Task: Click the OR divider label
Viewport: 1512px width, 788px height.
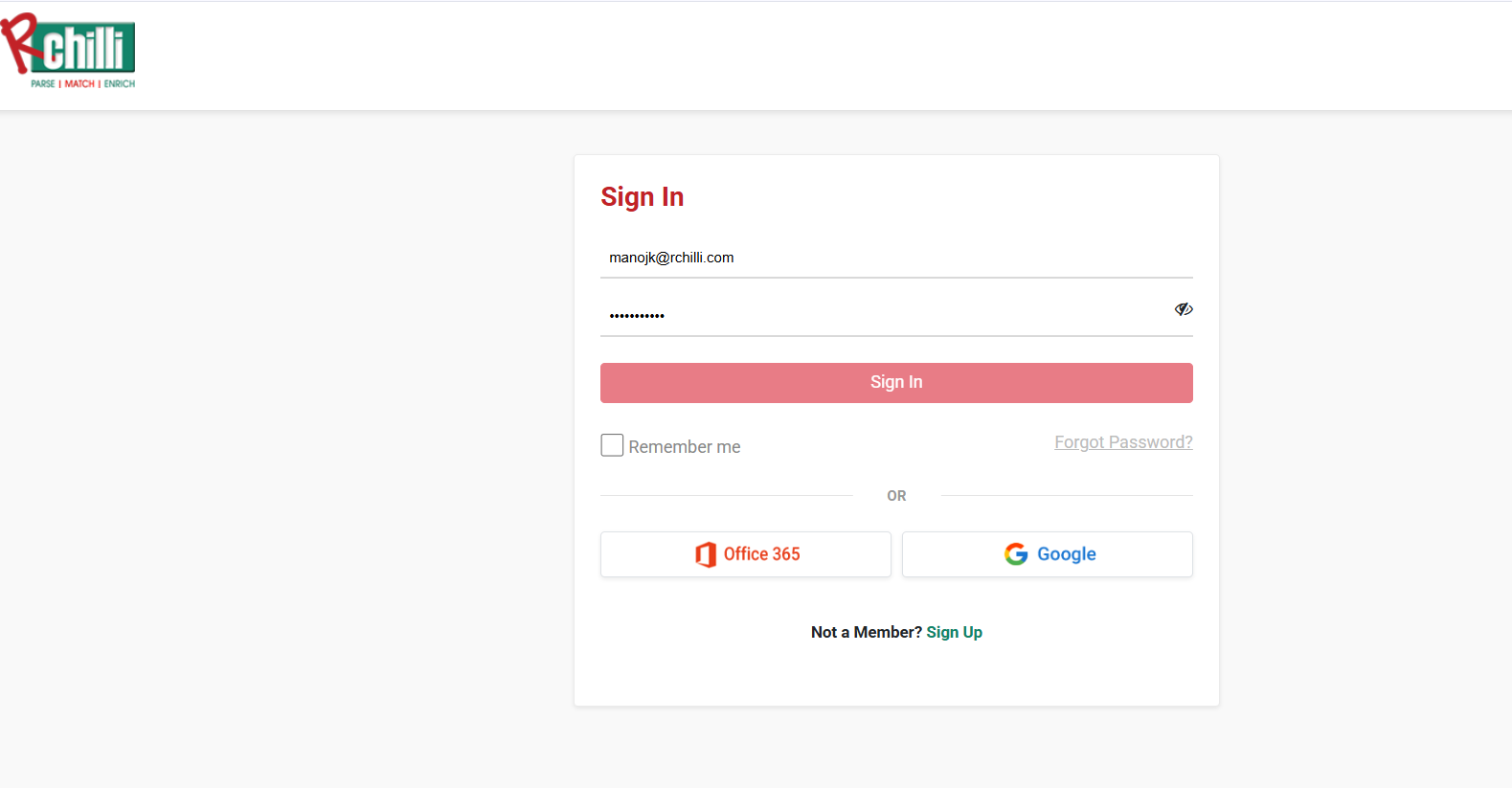Action: pos(896,496)
